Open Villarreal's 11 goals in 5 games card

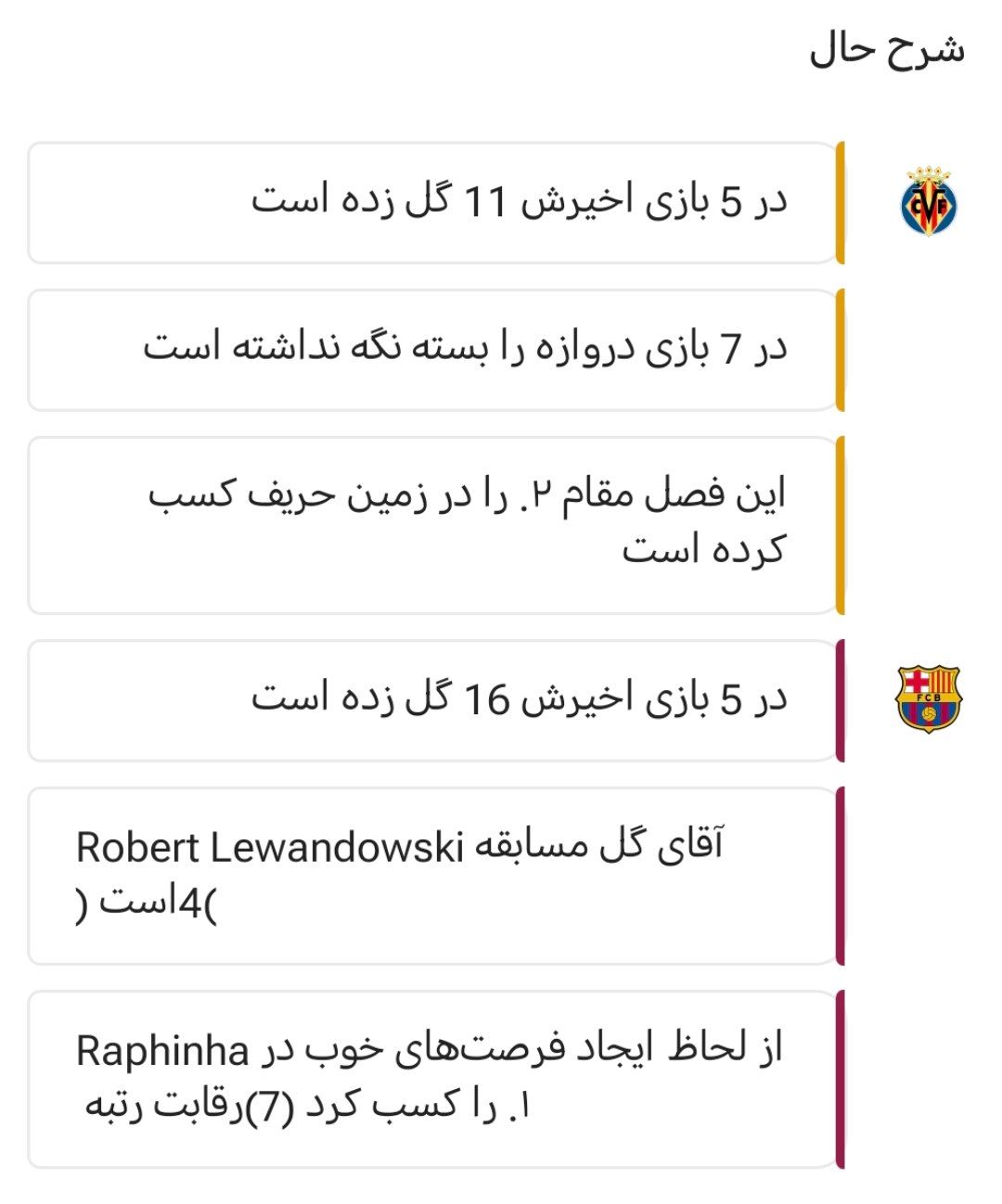433,203
